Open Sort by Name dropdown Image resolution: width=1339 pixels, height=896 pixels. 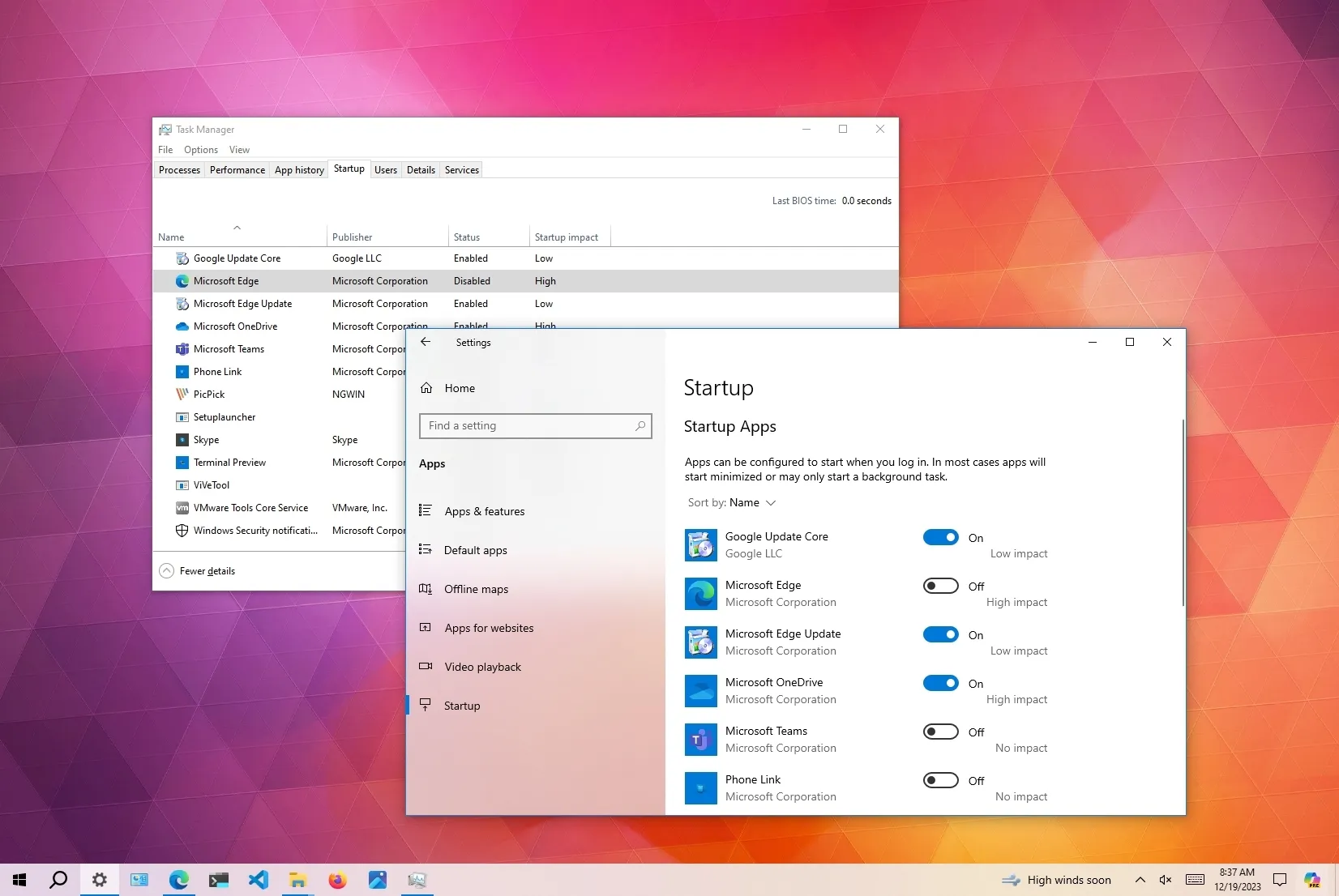click(x=732, y=503)
